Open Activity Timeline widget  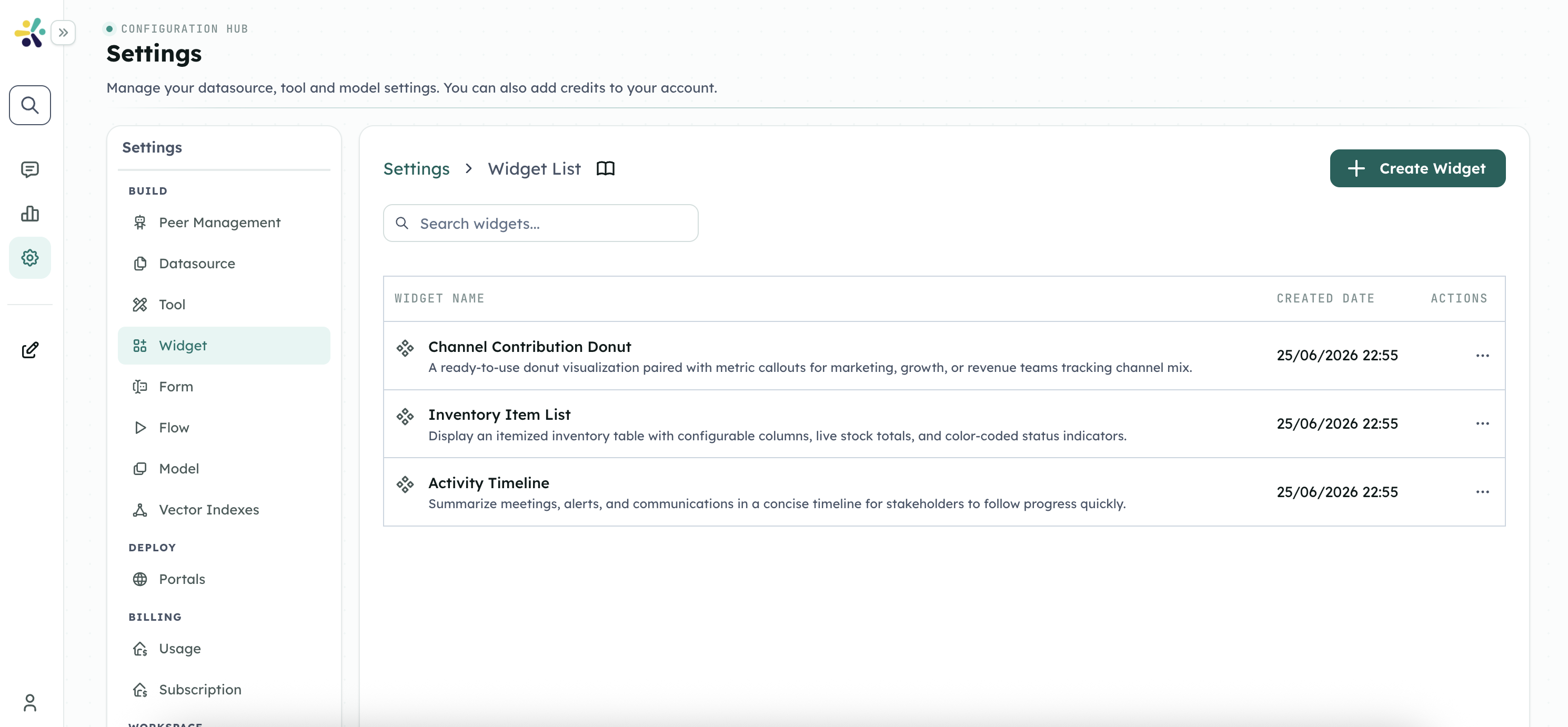(489, 483)
